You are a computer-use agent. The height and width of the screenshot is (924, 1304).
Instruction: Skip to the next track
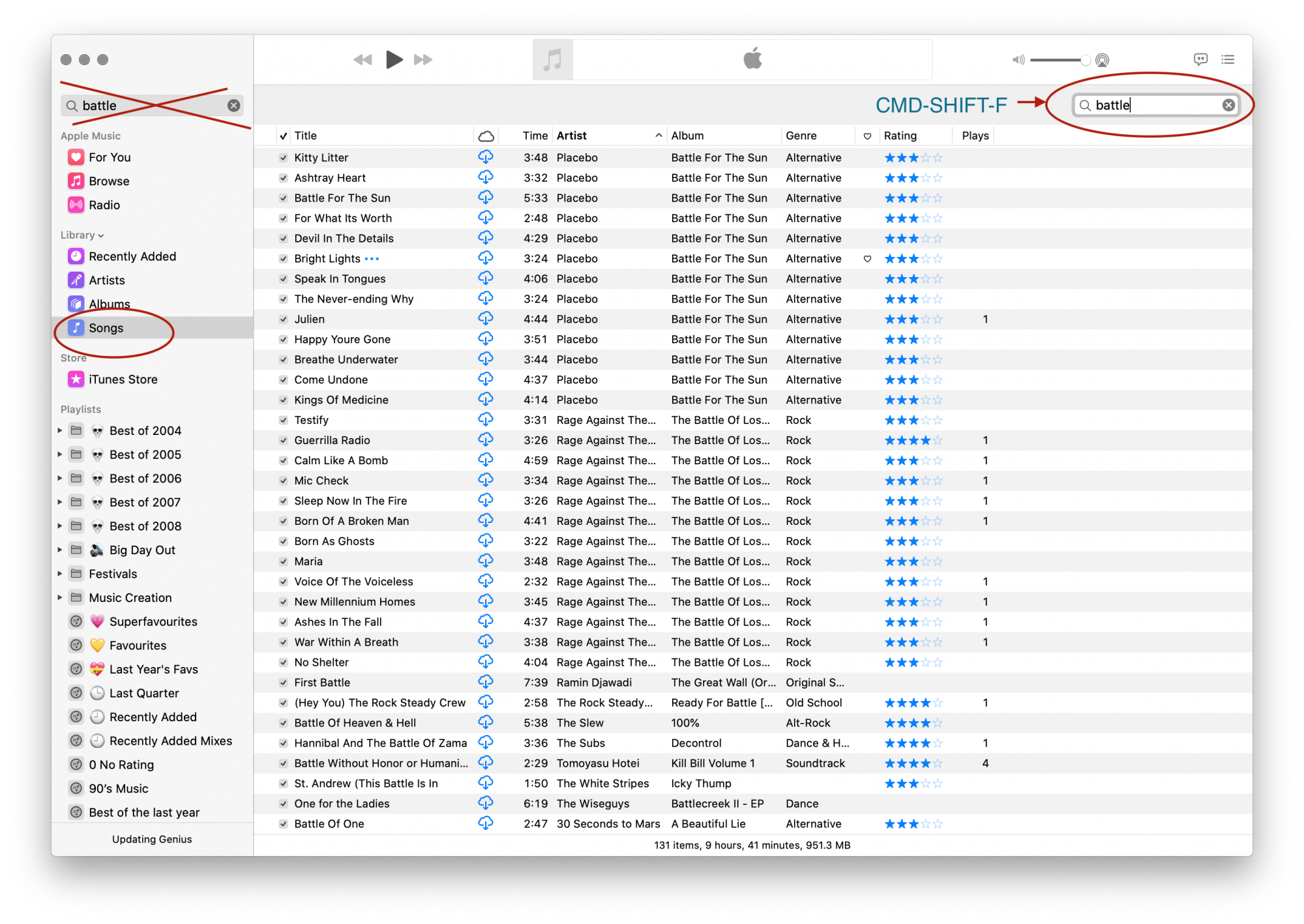pos(422,60)
